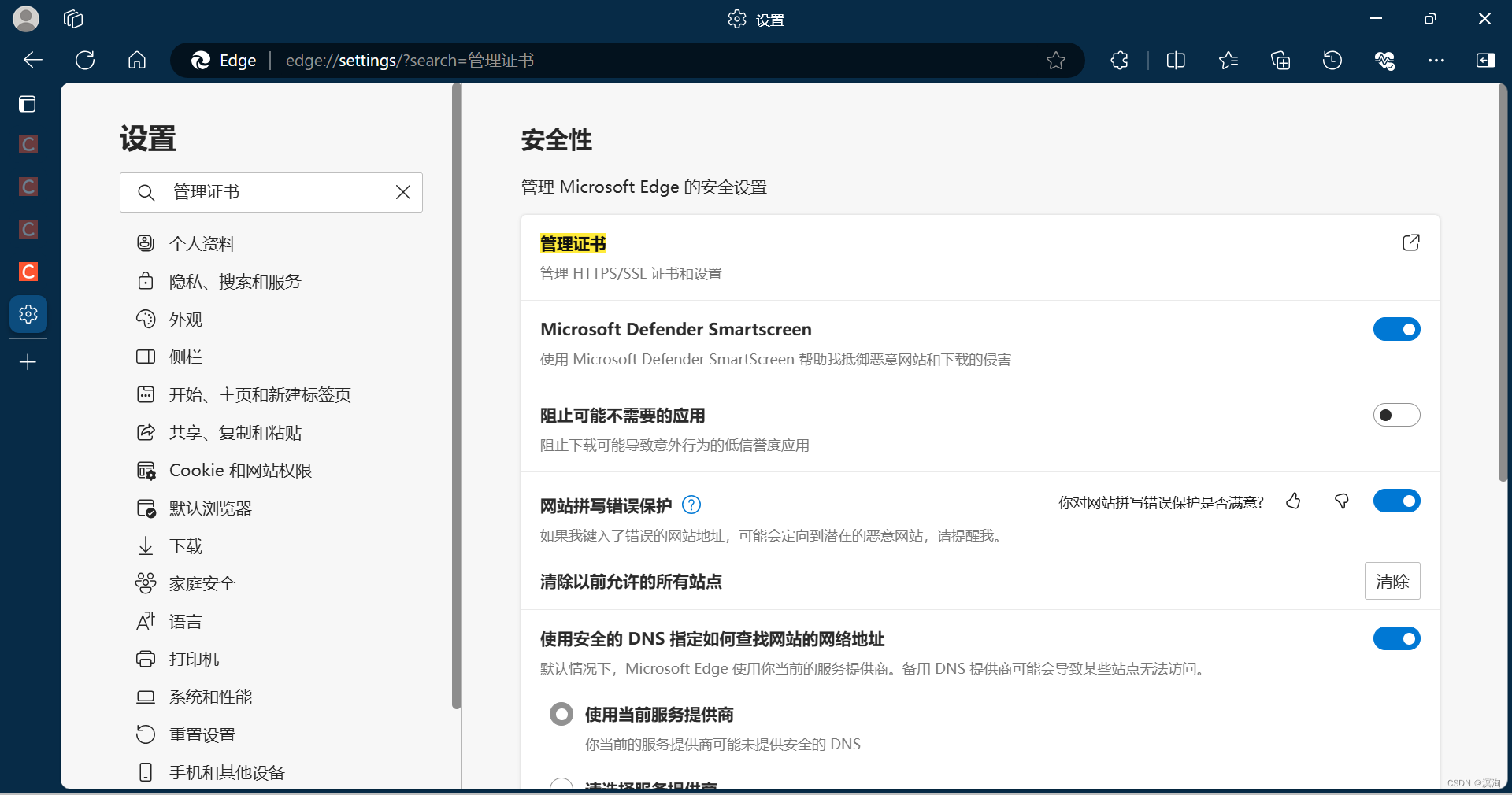This screenshot has height=795, width=1512.
Task: Open the tab actions menu icon
Action: (x=28, y=104)
